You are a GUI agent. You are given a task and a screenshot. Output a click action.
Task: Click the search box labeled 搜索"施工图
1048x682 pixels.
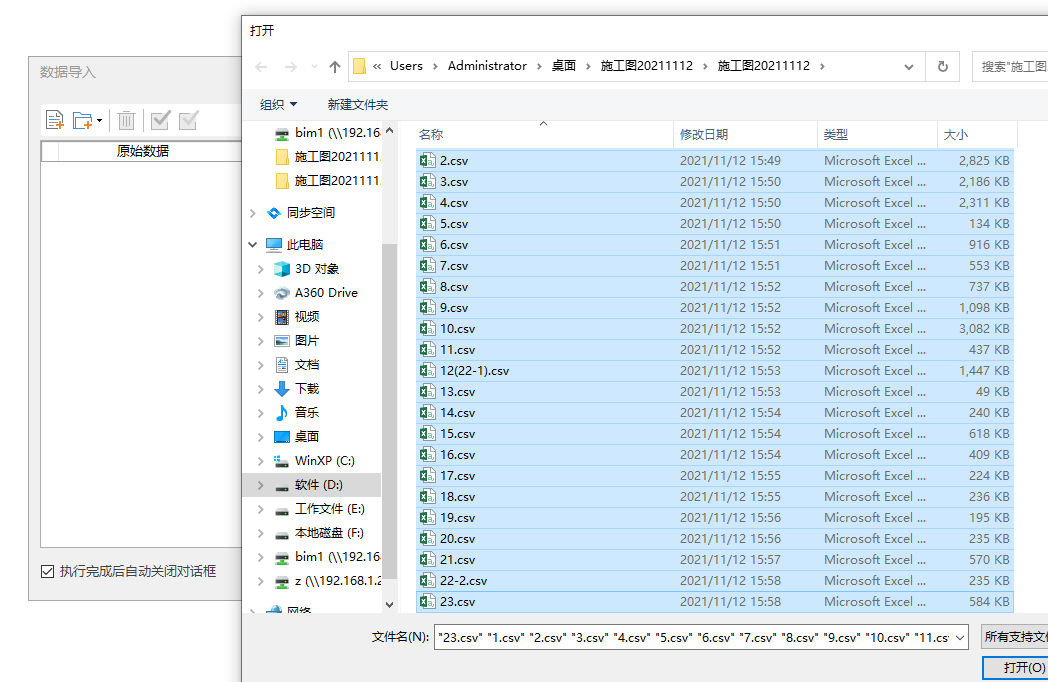coord(1010,65)
